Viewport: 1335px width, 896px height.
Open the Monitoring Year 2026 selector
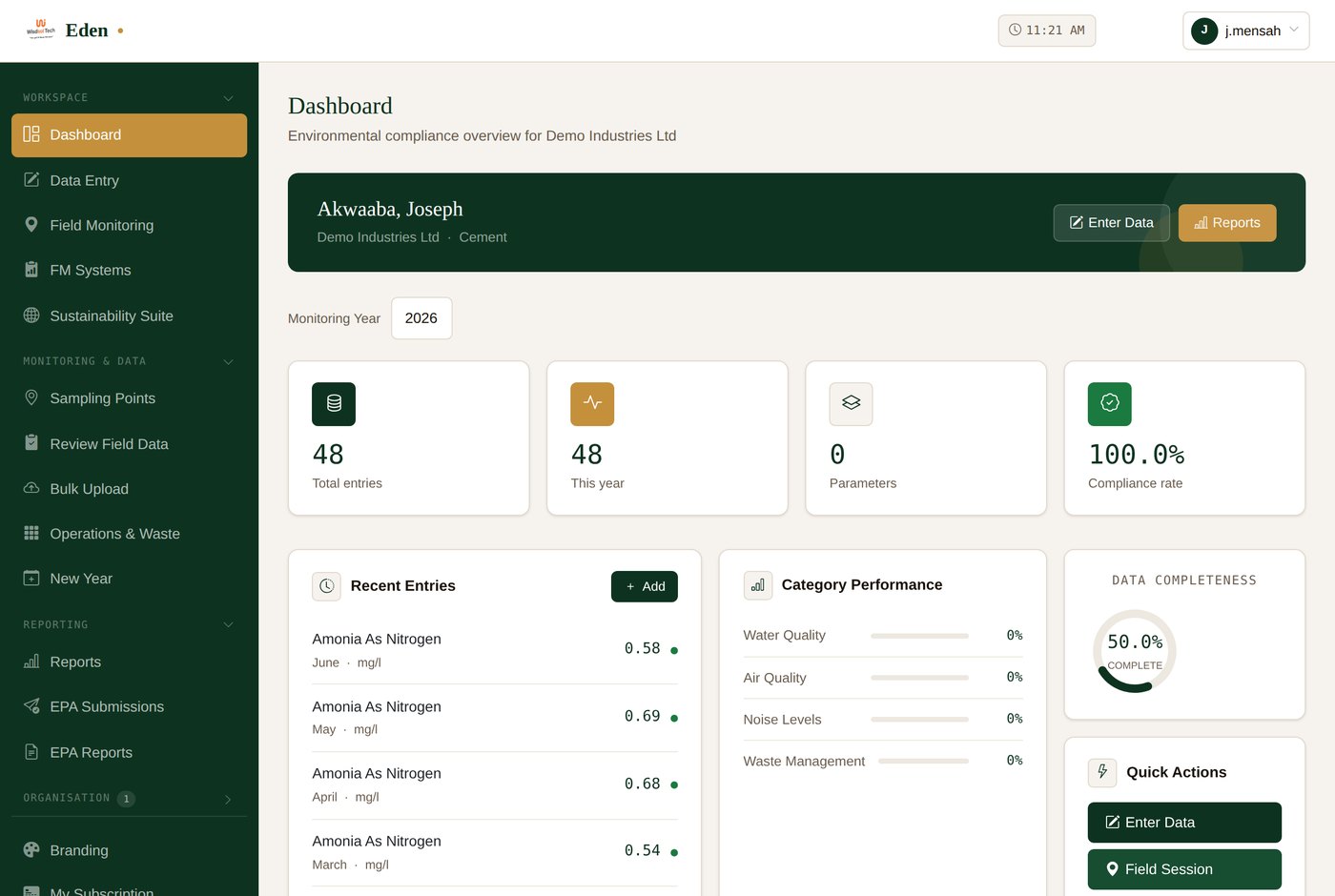[x=421, y=318]
